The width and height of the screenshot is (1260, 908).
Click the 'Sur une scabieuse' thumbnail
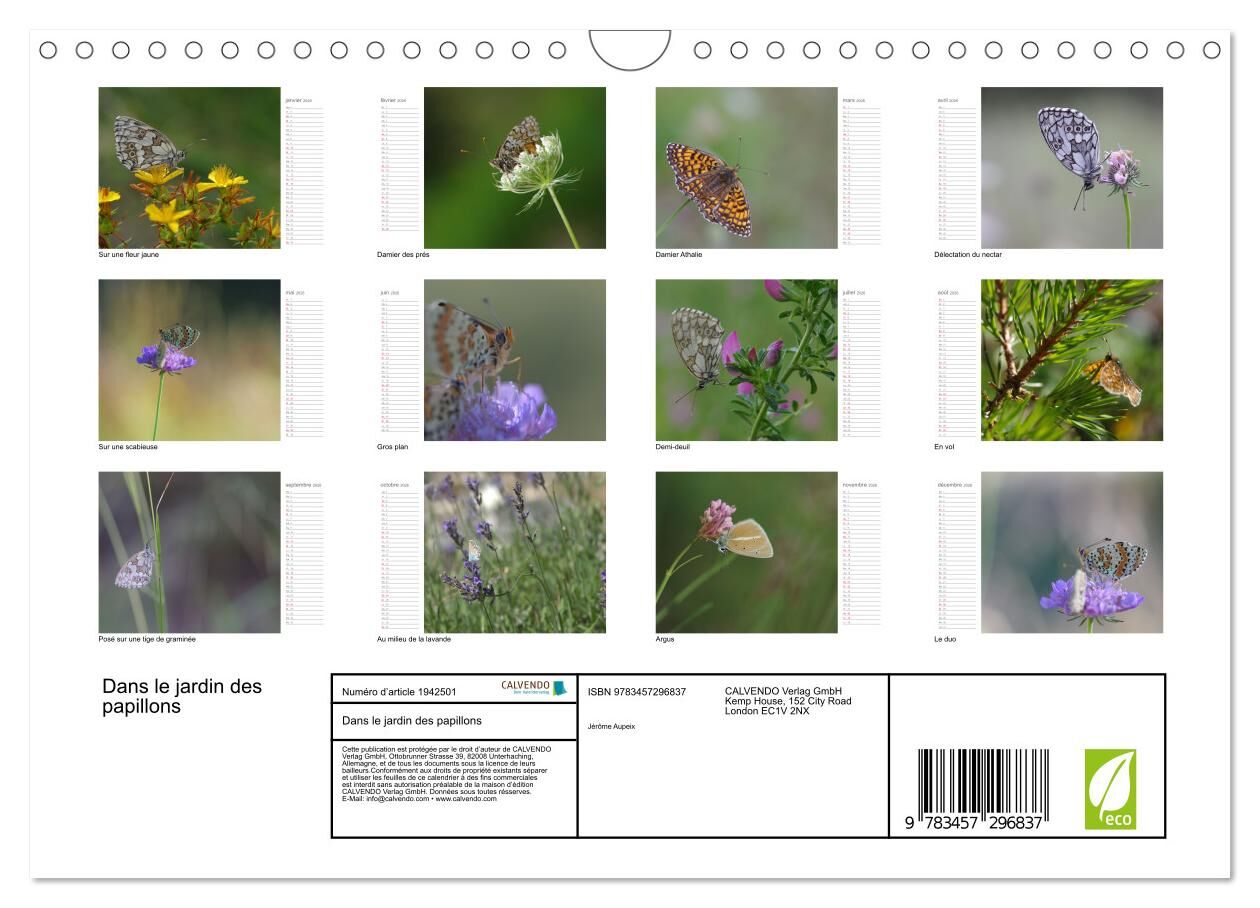189,360
